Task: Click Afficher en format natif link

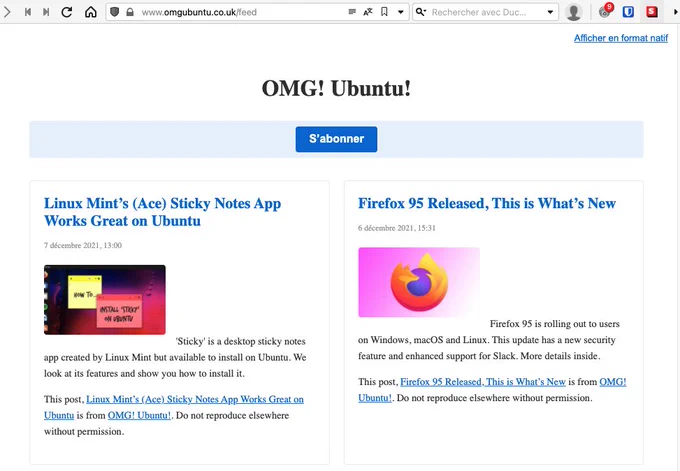Action: pyautogui.click(x=621, y=38)
